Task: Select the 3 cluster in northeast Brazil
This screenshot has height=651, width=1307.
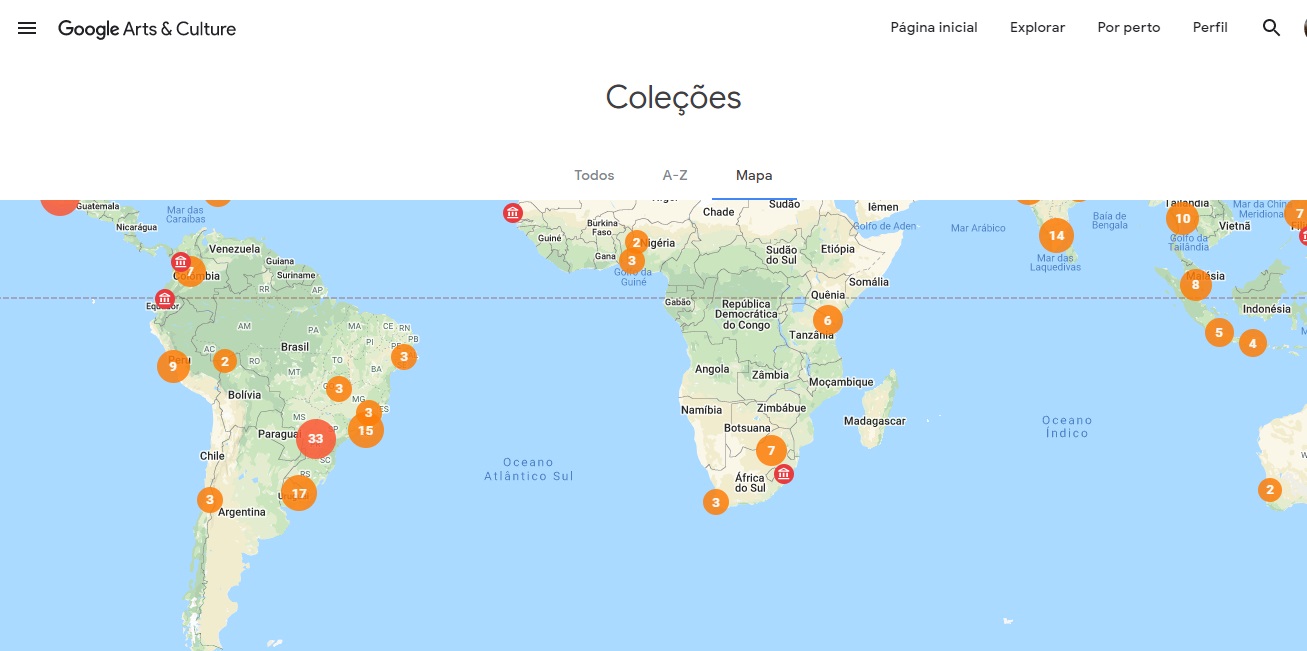Action: 403,356
